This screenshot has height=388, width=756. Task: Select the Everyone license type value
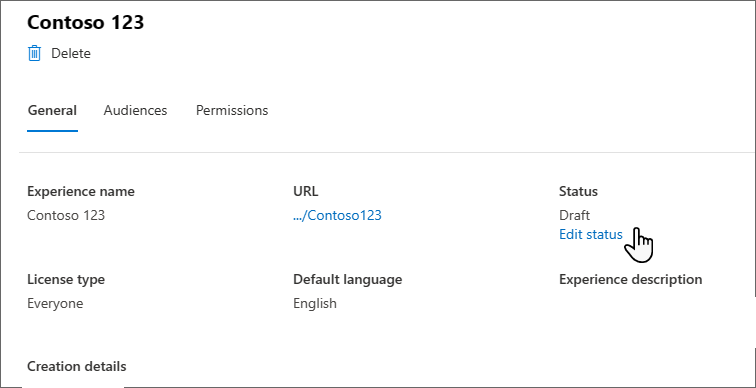[55, 304]
